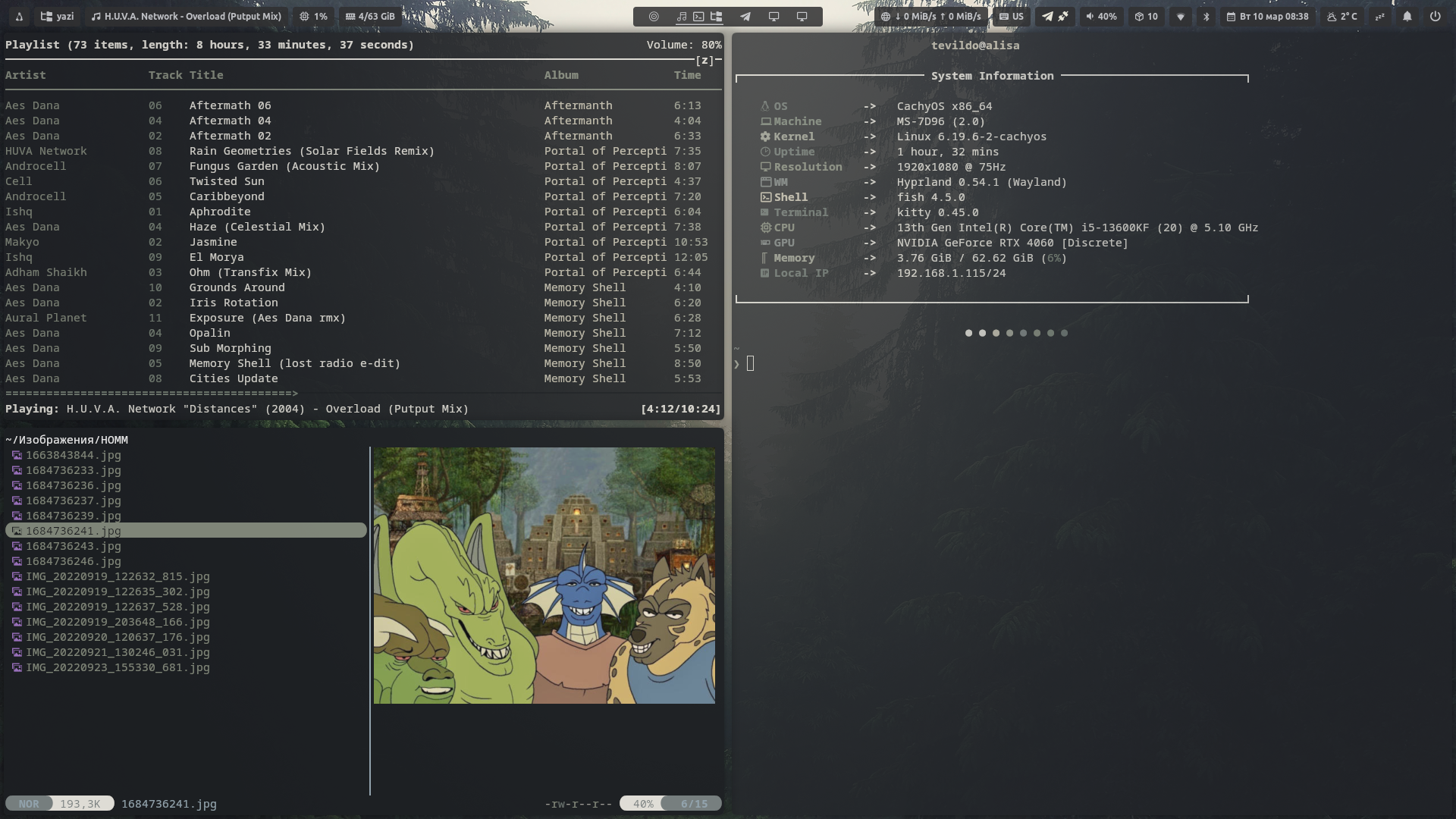This screenshot has width=1456, height=819.
Task: Click the yazi window title button
Action: [58, 16]
